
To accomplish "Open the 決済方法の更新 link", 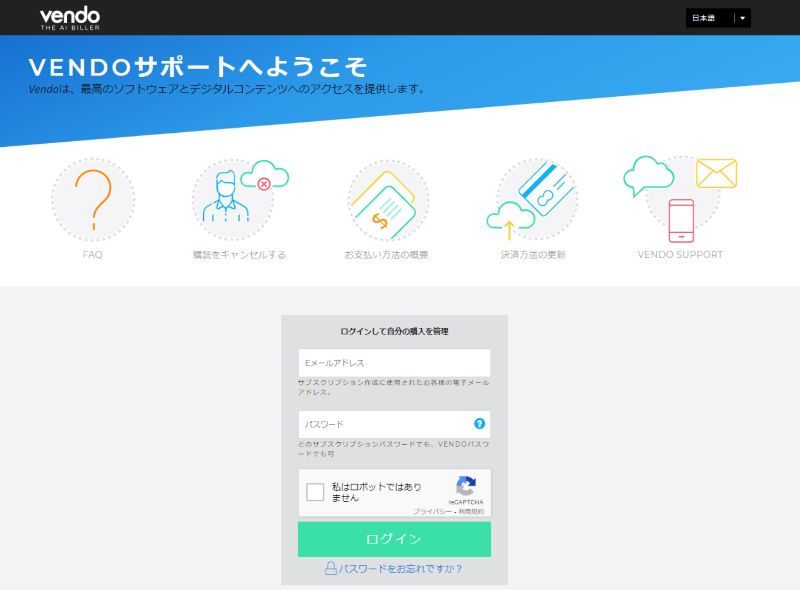I will [533, 255].
